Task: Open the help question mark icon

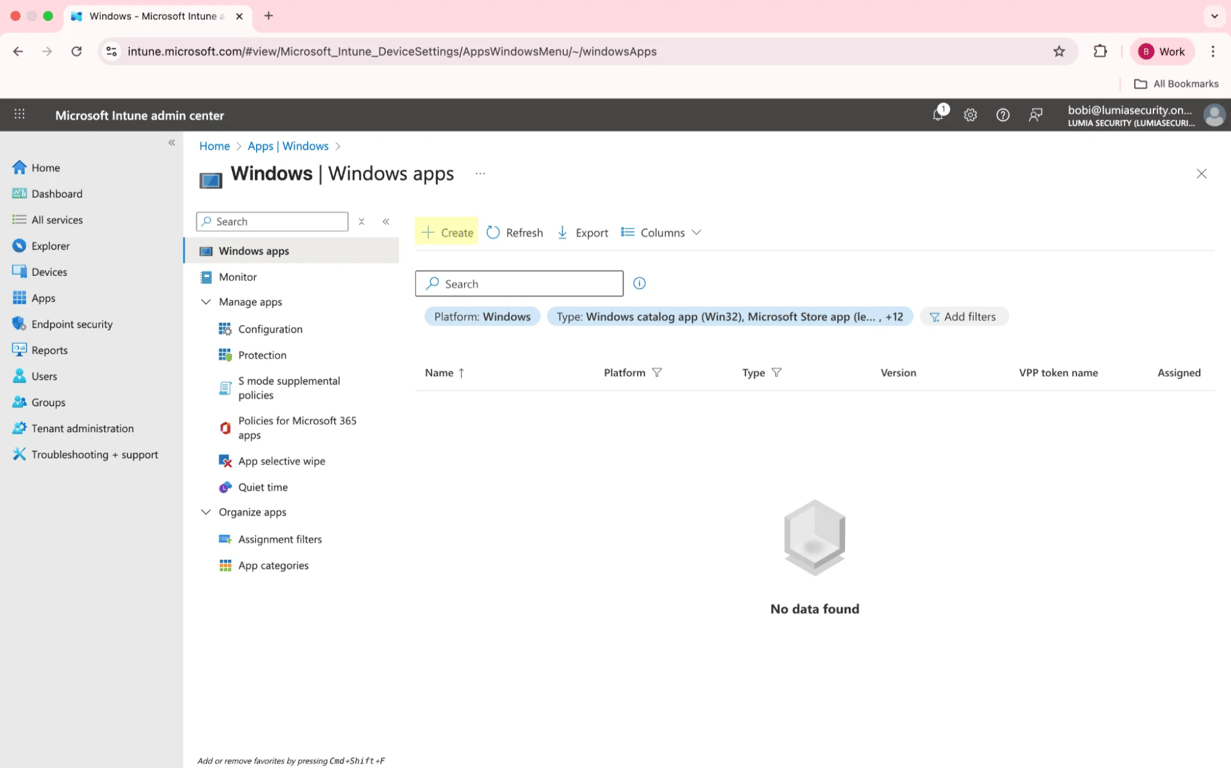Action: click(x=1003, y=115)
